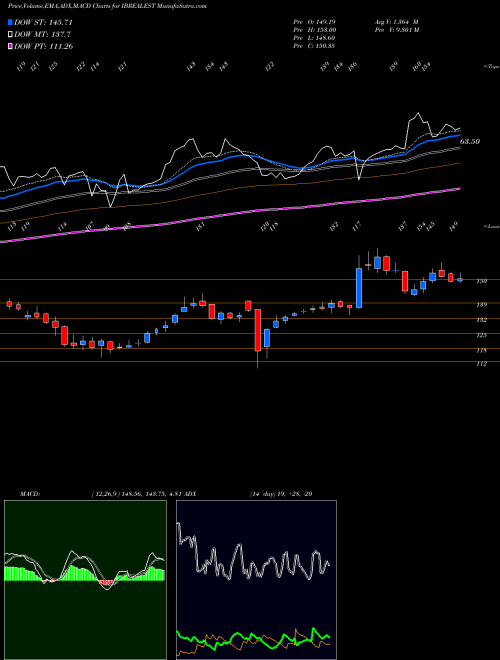
Task: Click the 118 price level label
Action: tap(482, 350)
